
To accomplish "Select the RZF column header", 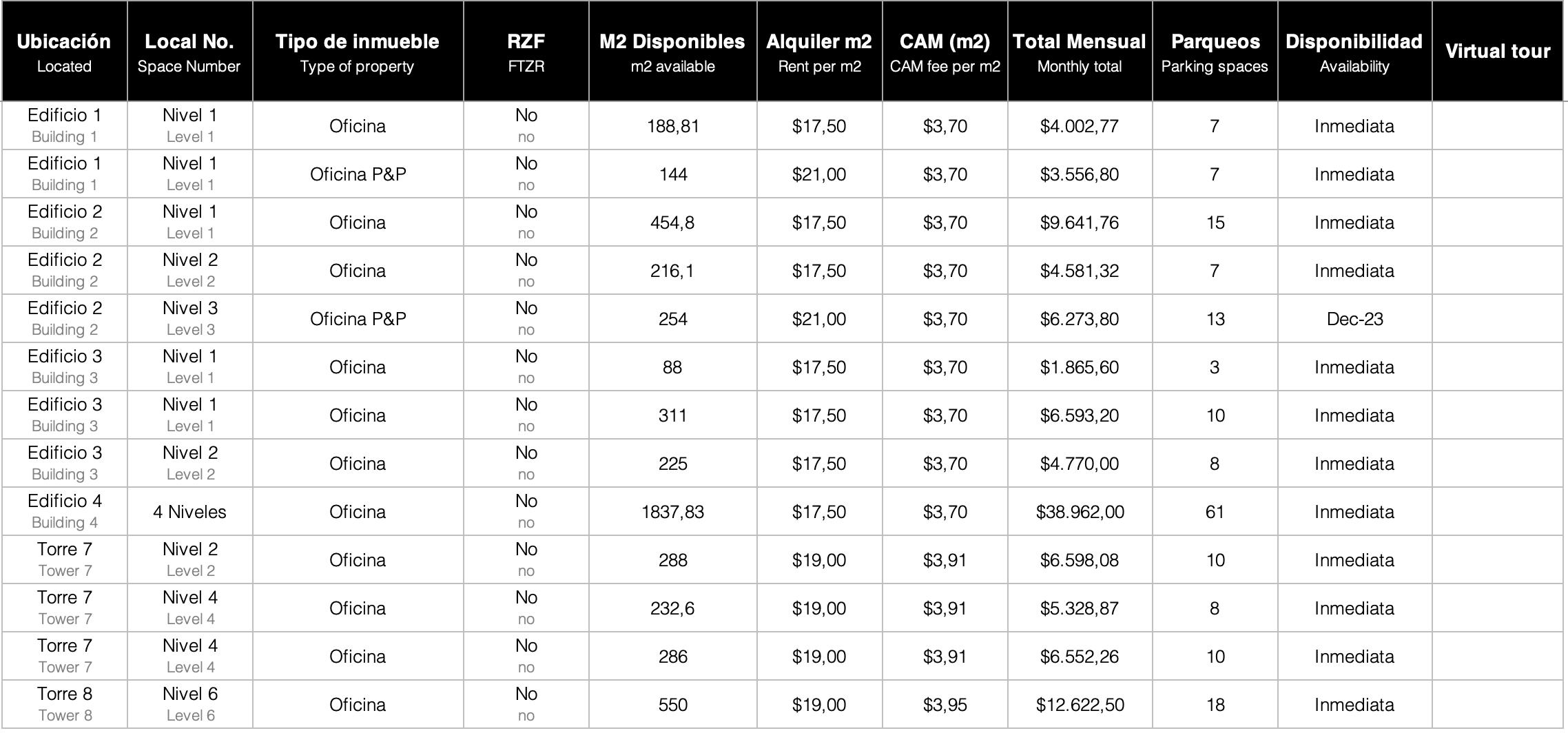I will (526, 52).
